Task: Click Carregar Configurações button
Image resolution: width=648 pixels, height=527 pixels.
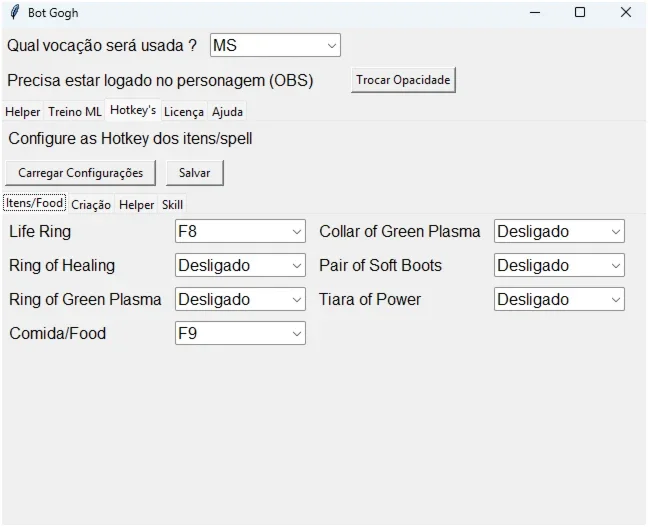Action: [x=81, y=173]
